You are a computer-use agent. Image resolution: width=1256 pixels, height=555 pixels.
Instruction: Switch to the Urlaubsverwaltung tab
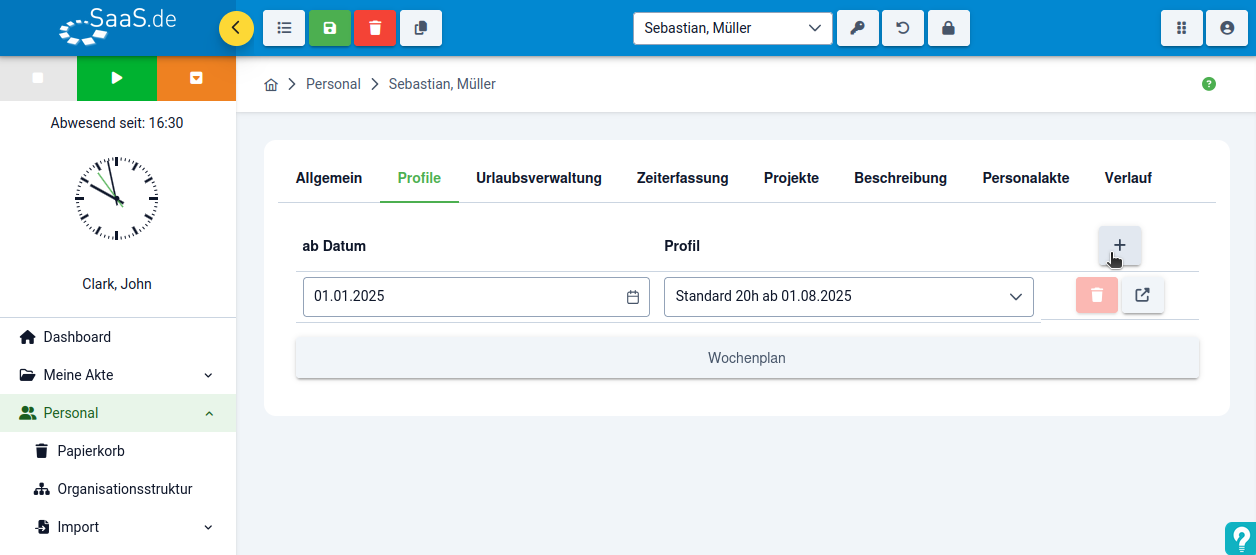539,178
